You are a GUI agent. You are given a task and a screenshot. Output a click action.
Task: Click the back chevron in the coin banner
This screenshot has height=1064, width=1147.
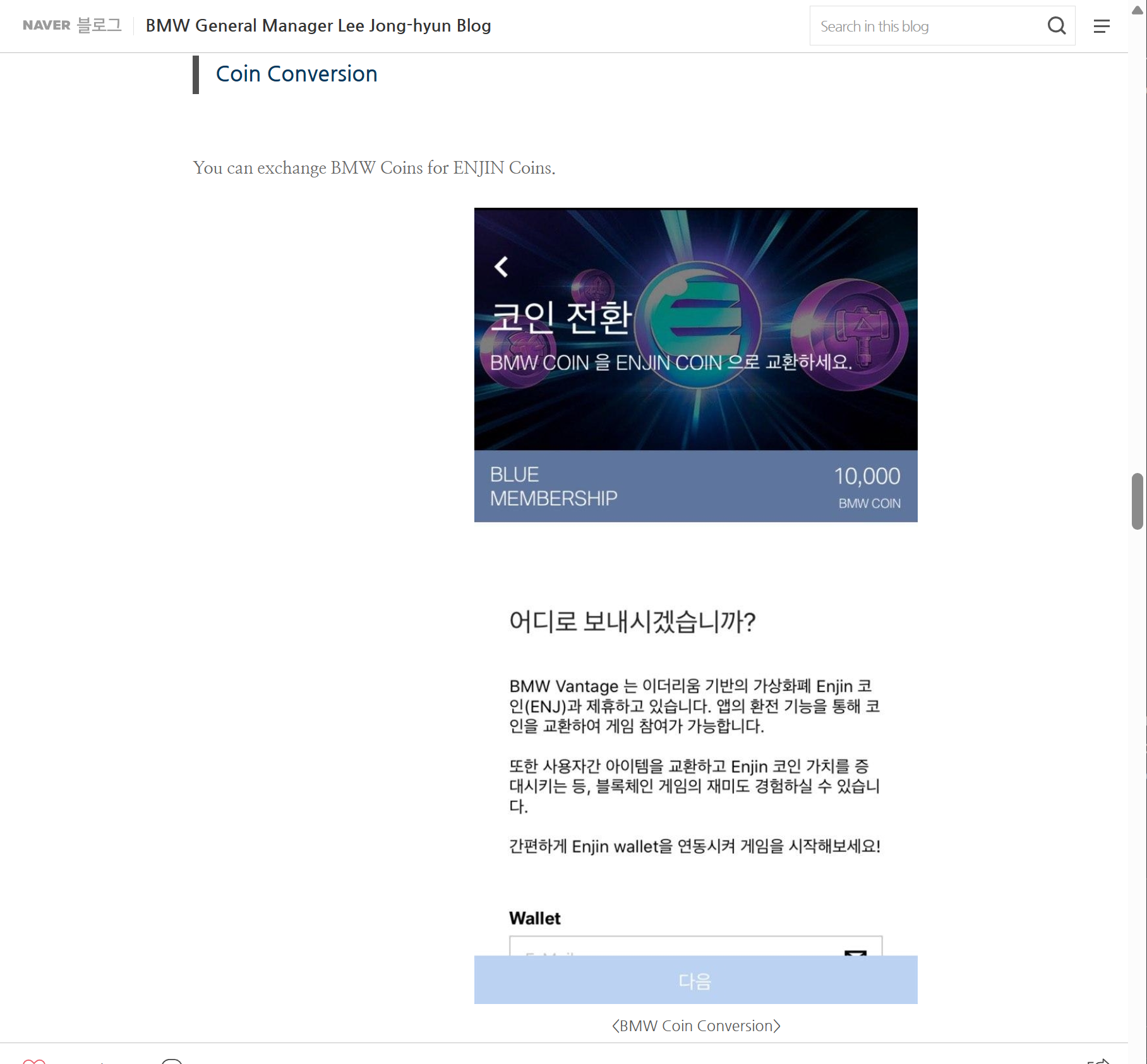[501, 266]
